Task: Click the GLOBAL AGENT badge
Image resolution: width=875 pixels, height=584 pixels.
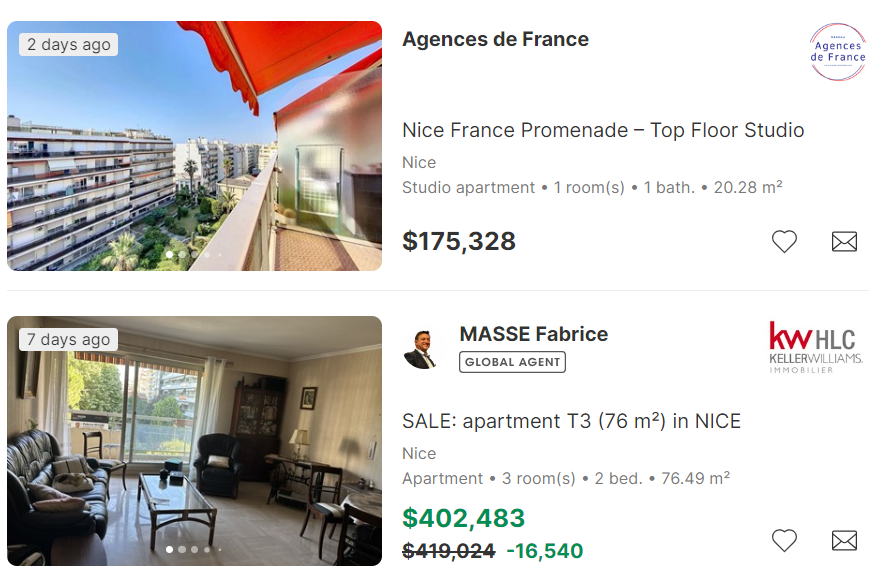Action: click(512, 362)
